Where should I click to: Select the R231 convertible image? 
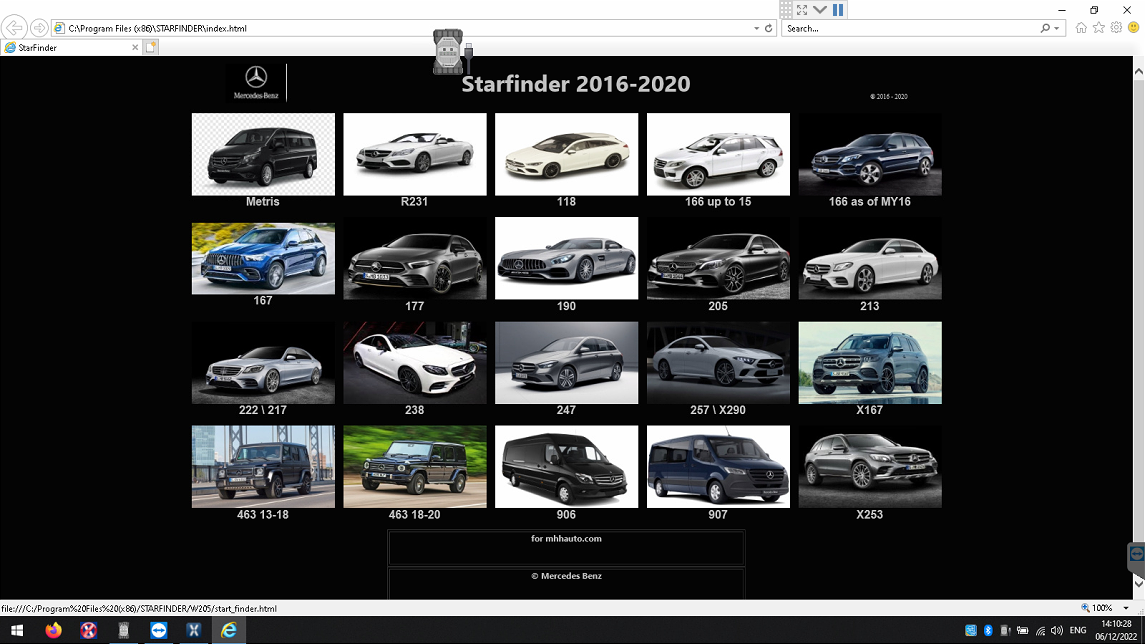[x=415, y=154]
